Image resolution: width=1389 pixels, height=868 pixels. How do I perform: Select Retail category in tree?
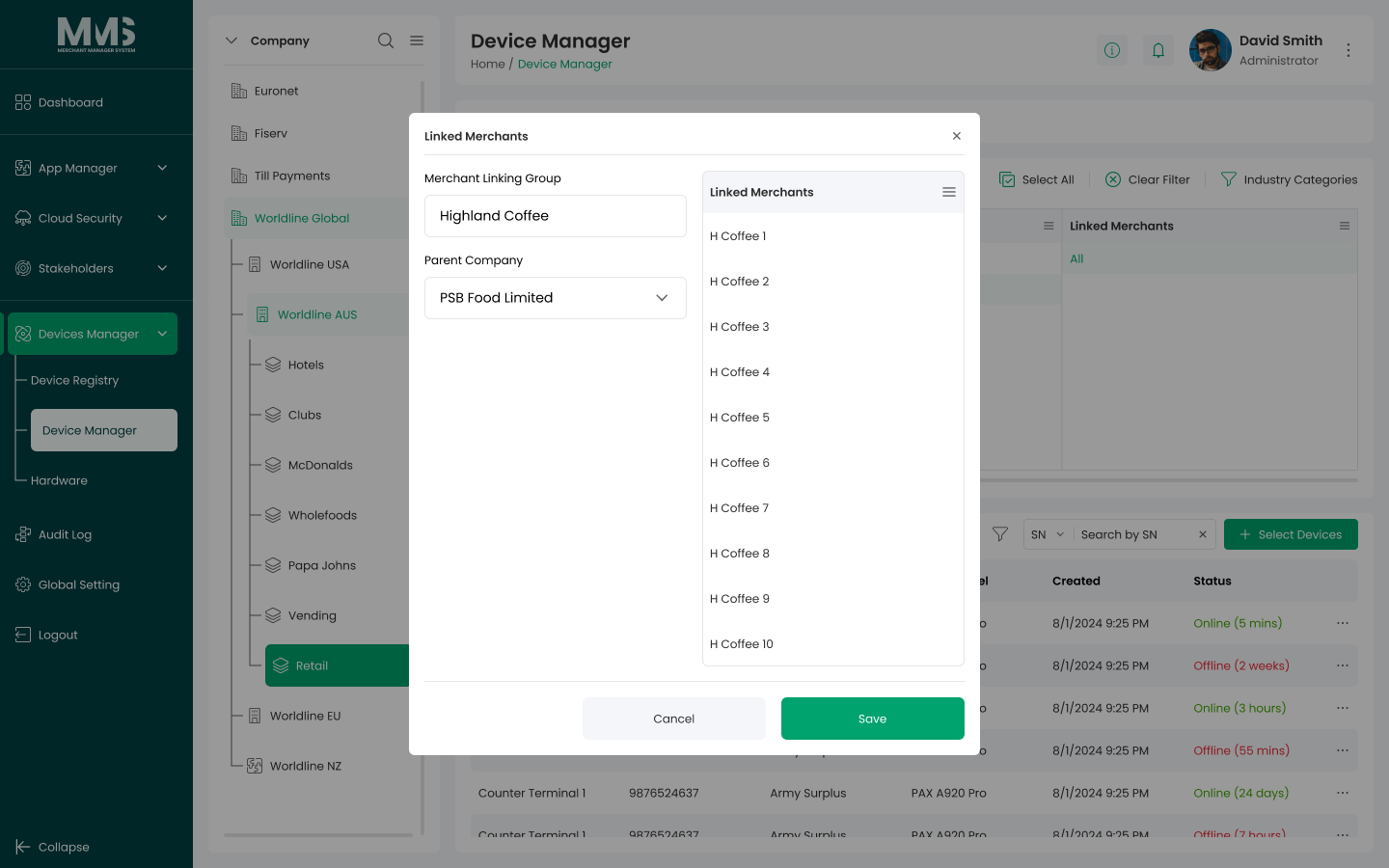(337, 665)
